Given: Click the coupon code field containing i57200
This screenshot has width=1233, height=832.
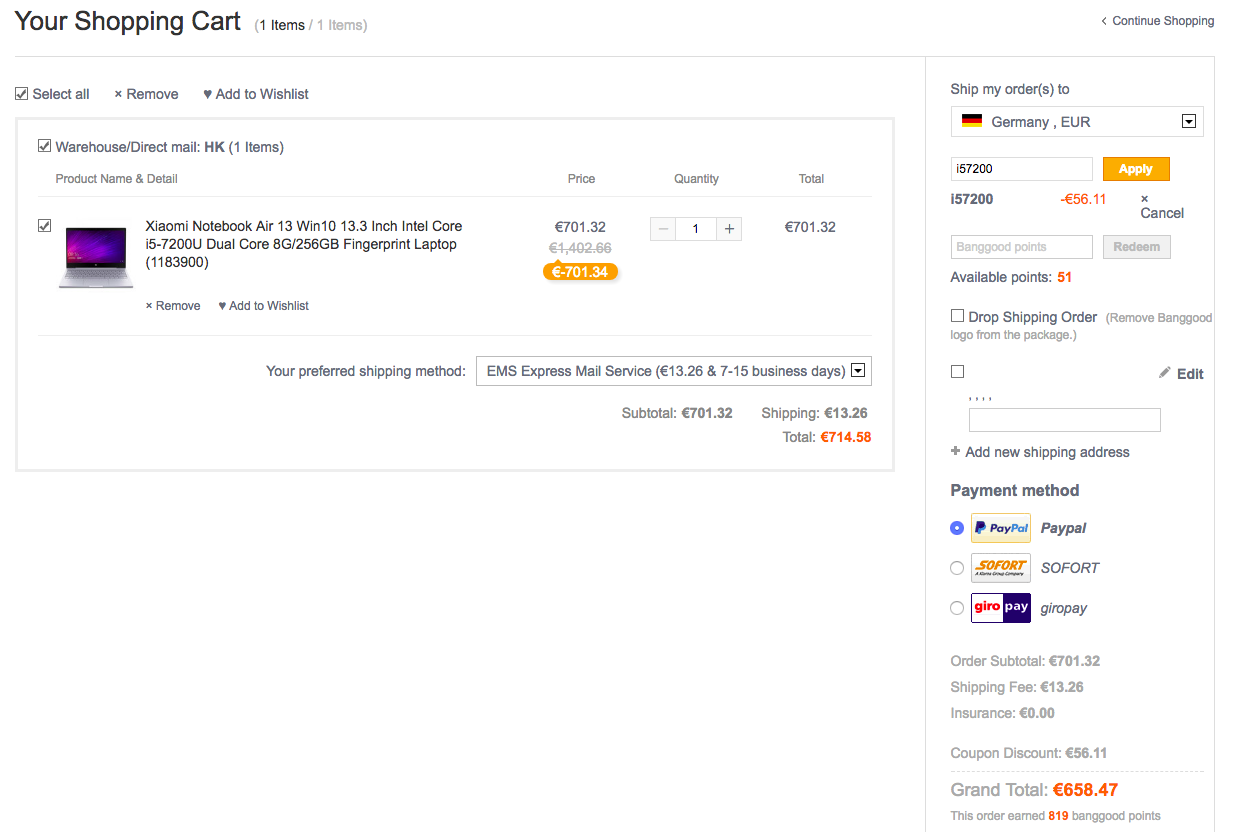Looking at the screenshot, I should (1022, 169).
